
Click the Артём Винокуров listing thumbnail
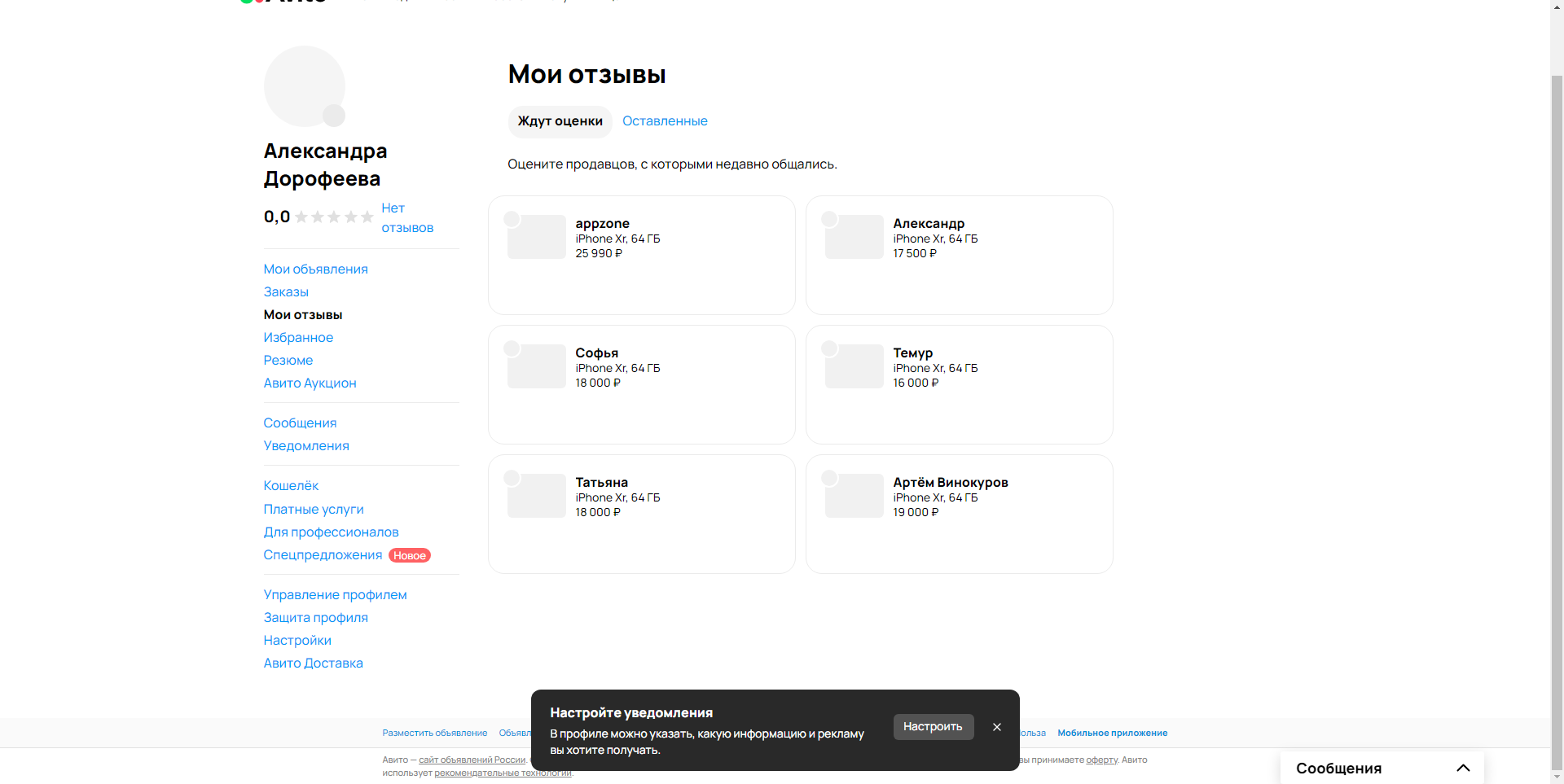[854, 496]
